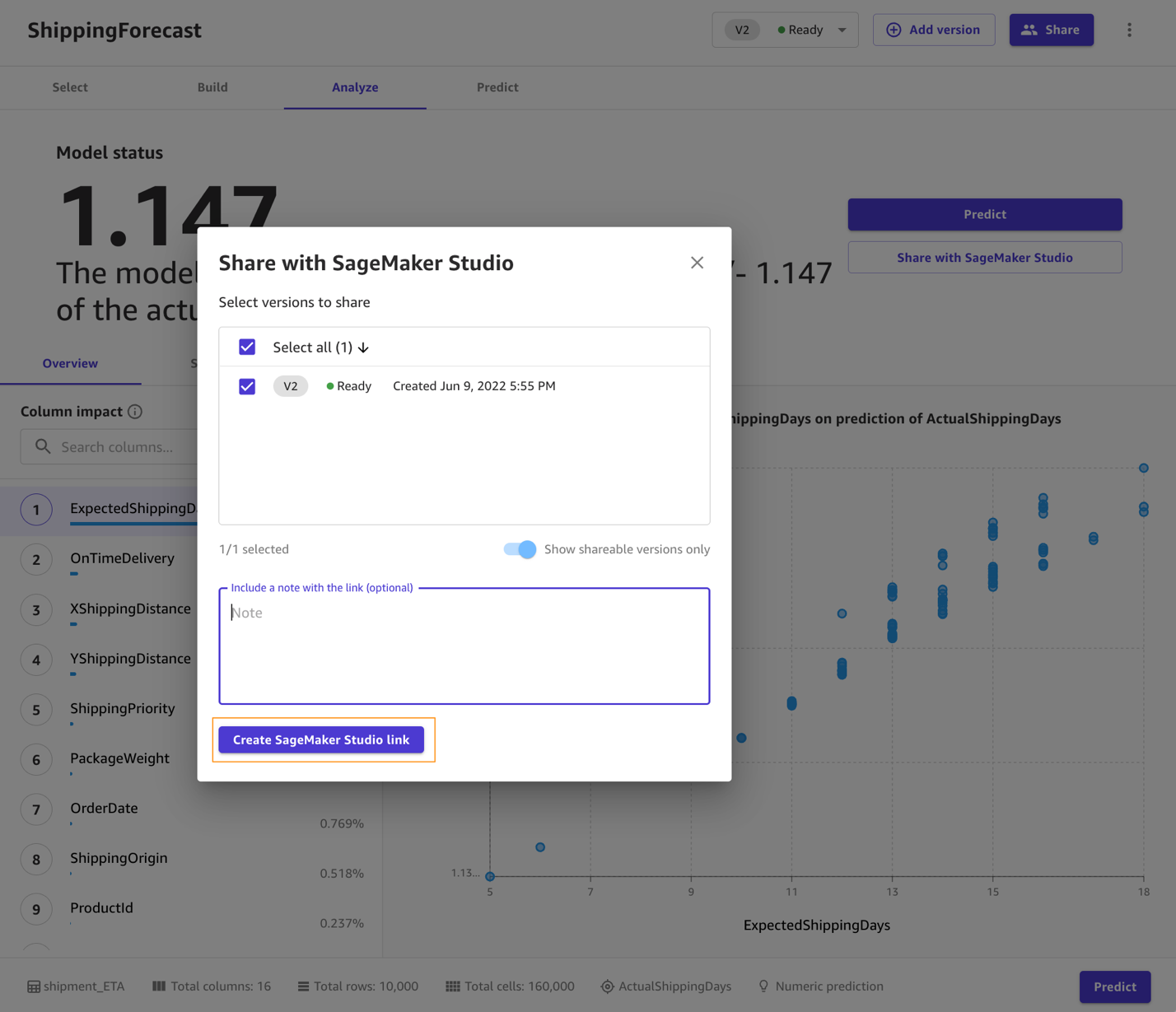1176x1012 pixels.
Task: Open the Build tab
Action: click(212, 87)
